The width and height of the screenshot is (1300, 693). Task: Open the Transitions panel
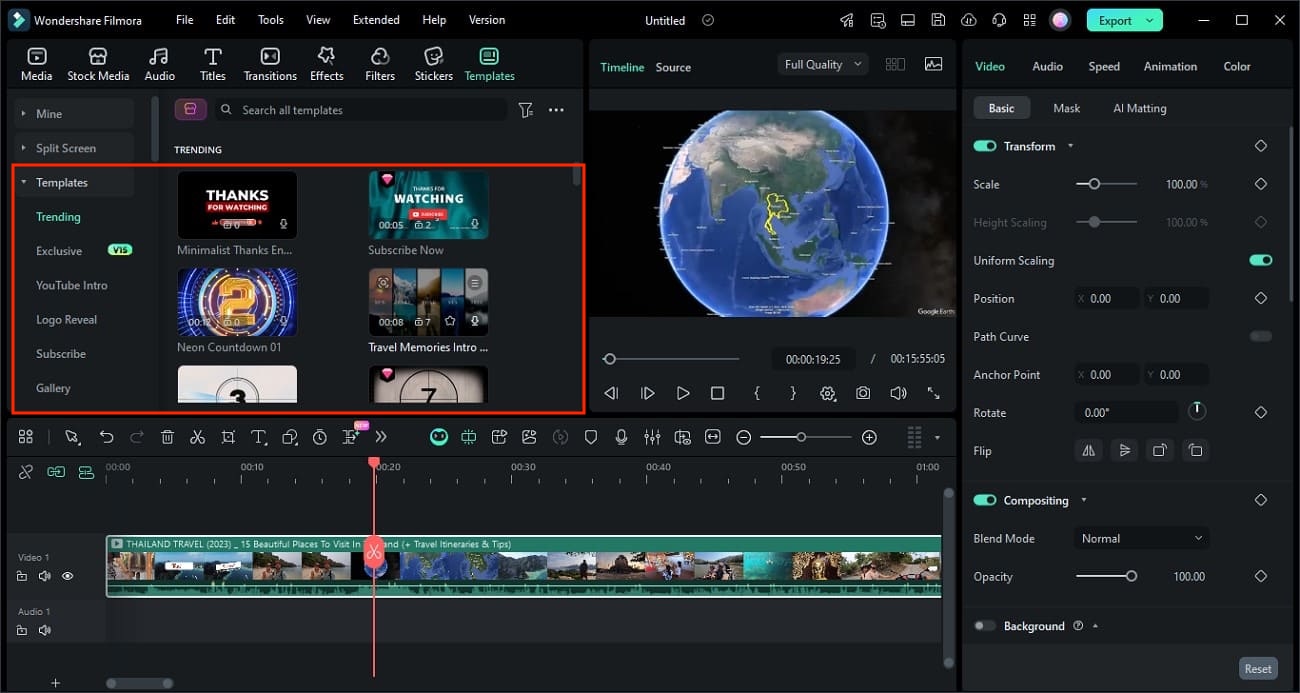[269, 62]
